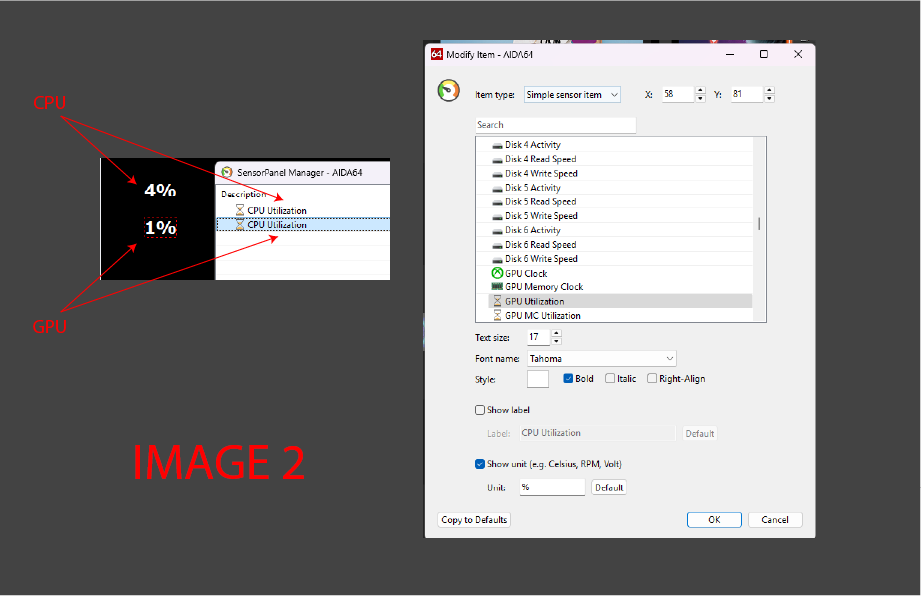921x596 pixels.
Task: Click drive icon next to Disk 4 Write Speed
Action: (x=498, y=174)
